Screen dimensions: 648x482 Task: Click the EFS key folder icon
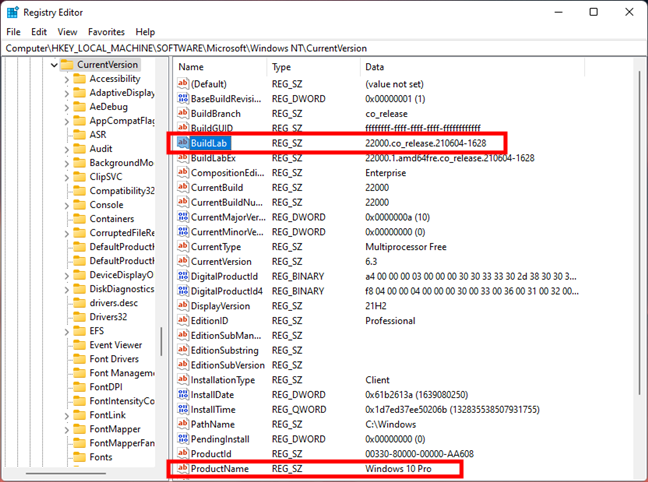(x=79, y=331)
